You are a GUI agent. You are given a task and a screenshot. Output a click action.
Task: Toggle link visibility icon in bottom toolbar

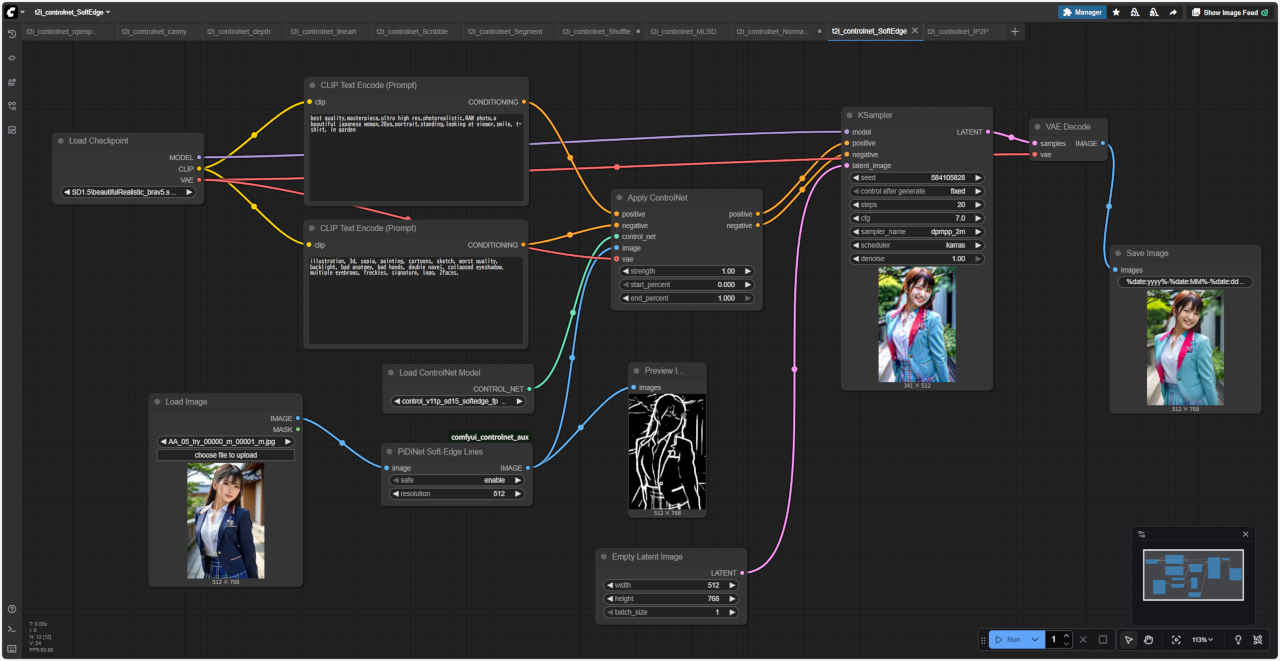tap(1258, 640)
